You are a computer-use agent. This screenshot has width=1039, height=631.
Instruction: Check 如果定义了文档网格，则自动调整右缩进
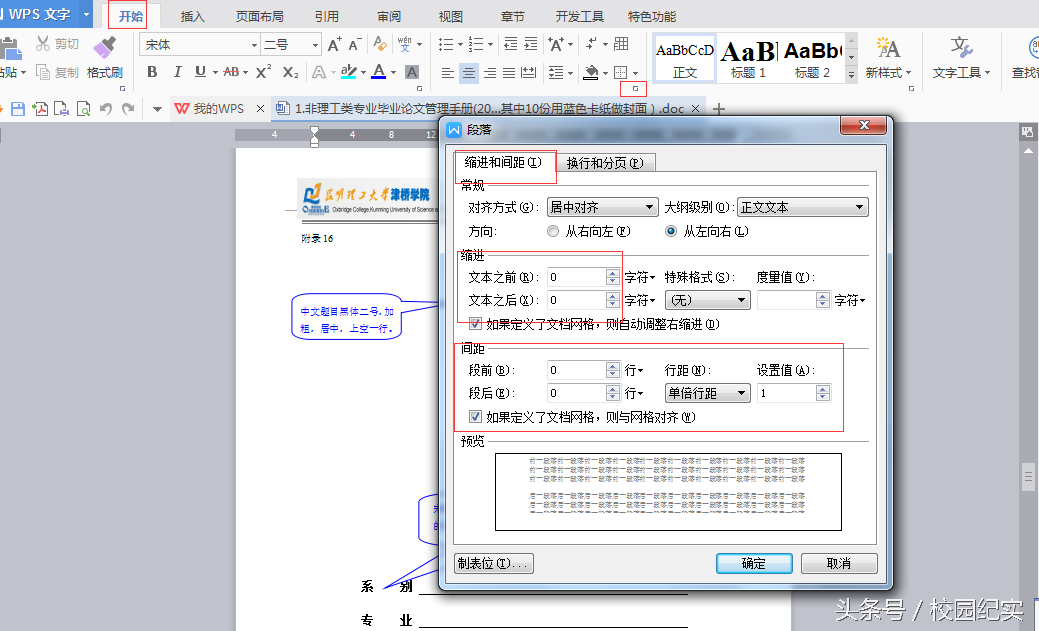click(x=475, y=324)
